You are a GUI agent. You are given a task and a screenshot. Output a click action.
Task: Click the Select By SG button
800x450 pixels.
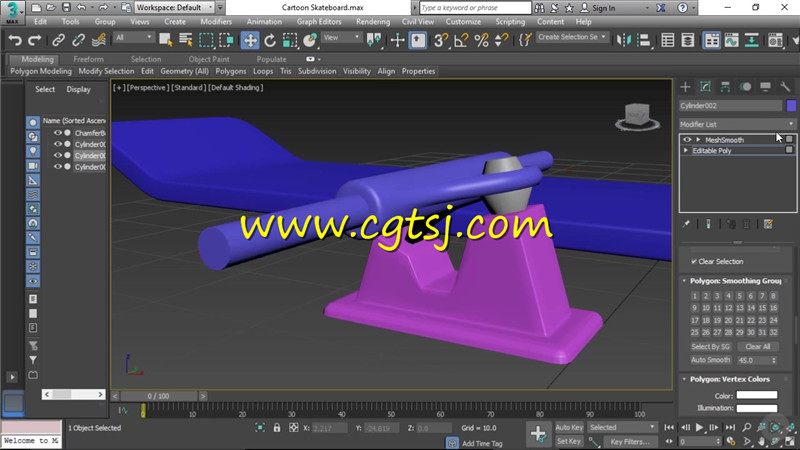click(x=710, y=346)
